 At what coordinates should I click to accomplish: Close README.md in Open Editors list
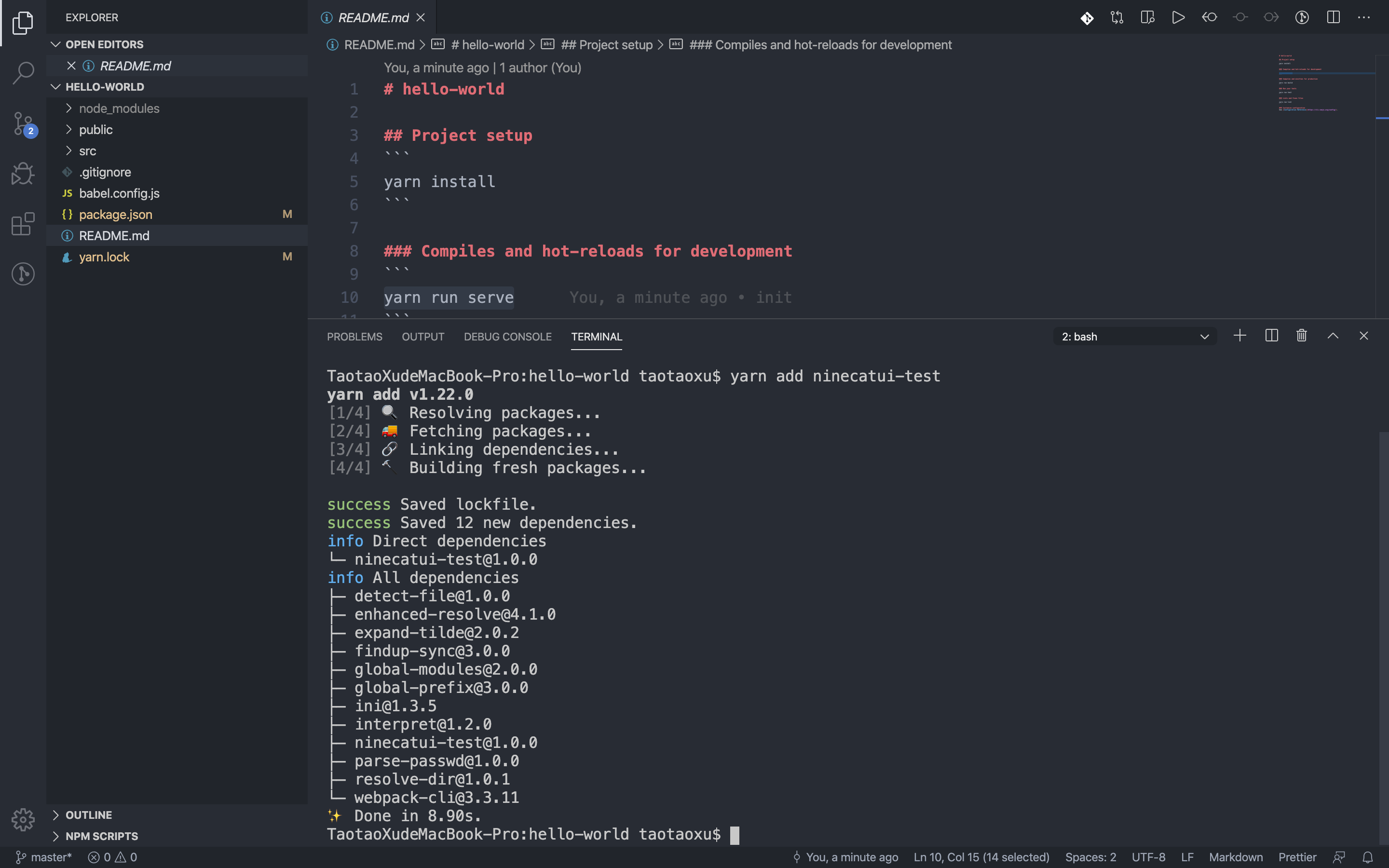click(x=71, y=66)
